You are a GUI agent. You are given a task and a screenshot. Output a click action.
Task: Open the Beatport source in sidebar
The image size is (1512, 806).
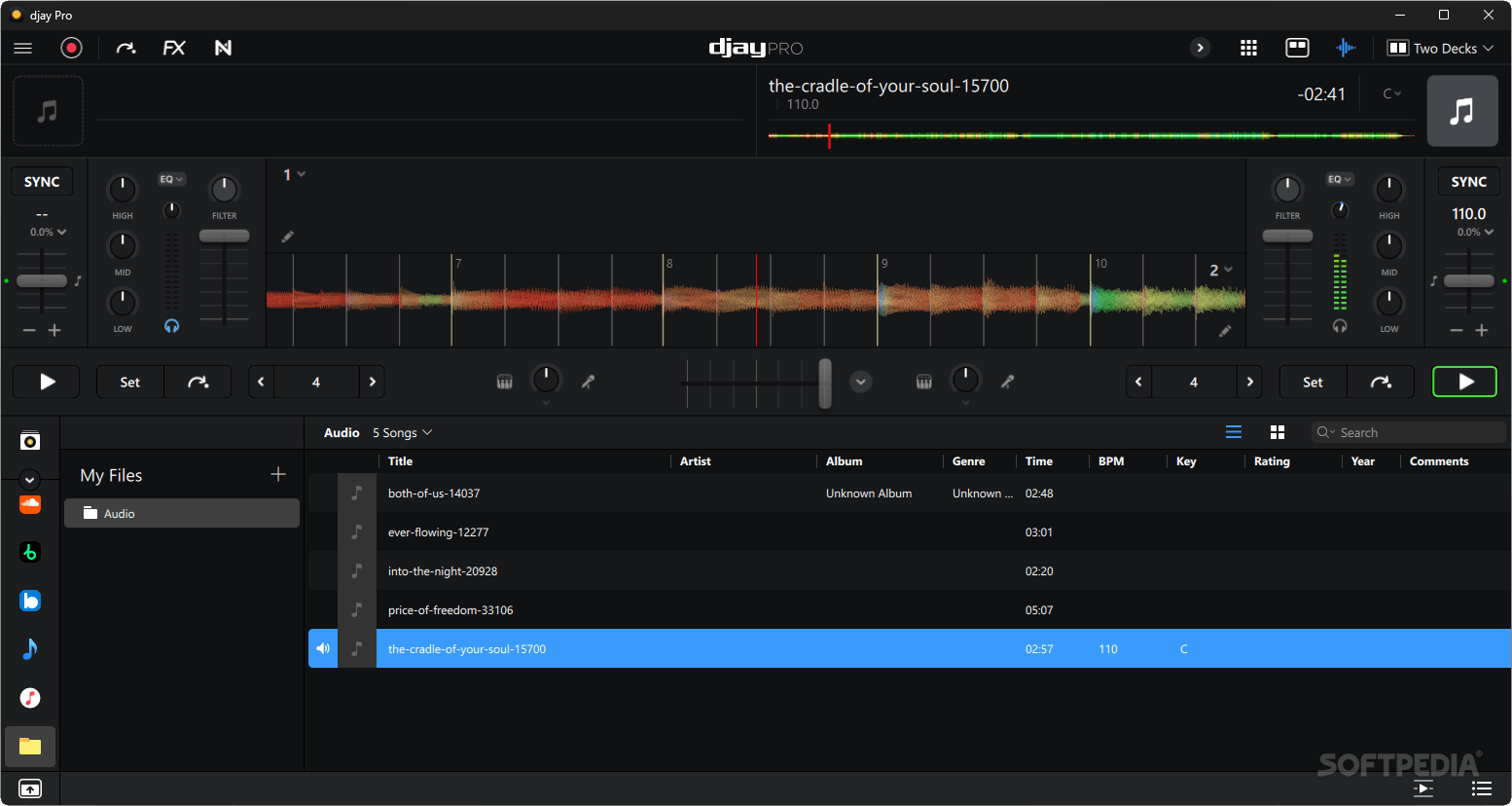click(30, 552)
